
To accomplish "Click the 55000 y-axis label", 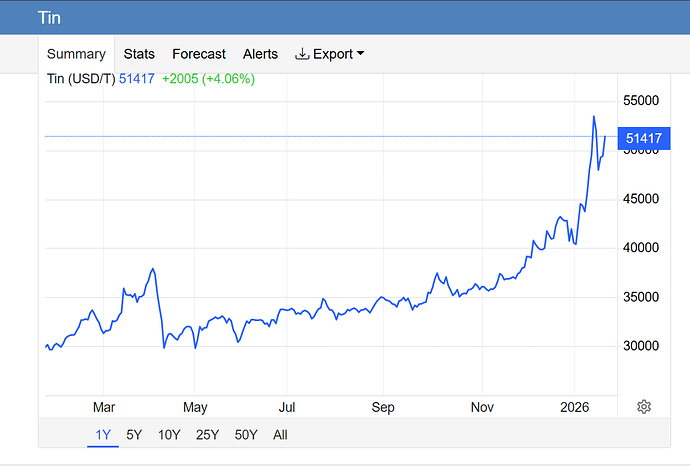I will coord(641,100).
